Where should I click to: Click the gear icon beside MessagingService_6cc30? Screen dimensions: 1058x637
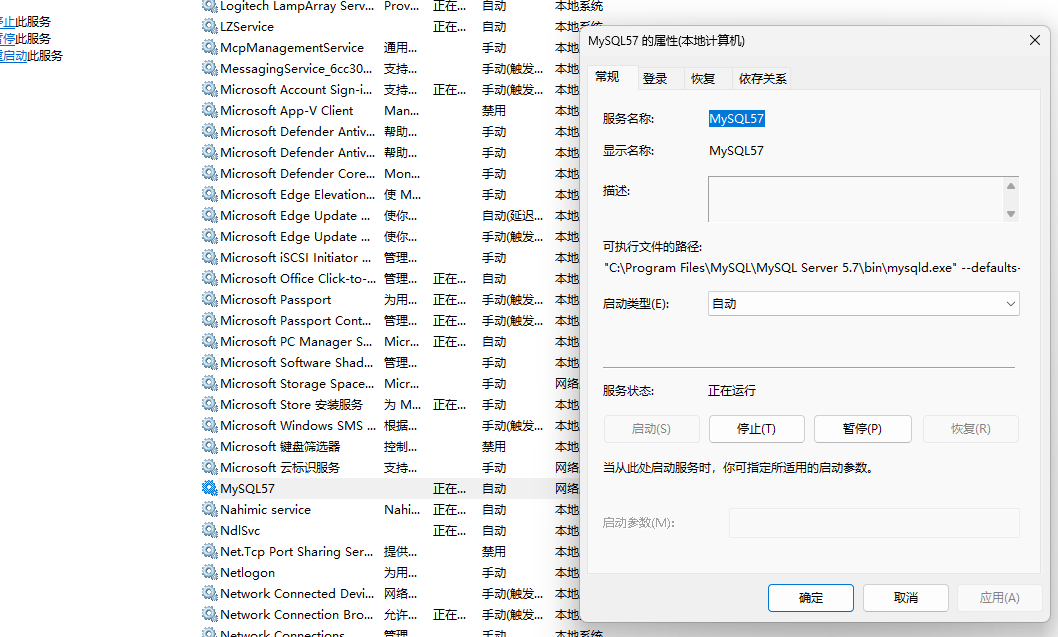(209, 68)
